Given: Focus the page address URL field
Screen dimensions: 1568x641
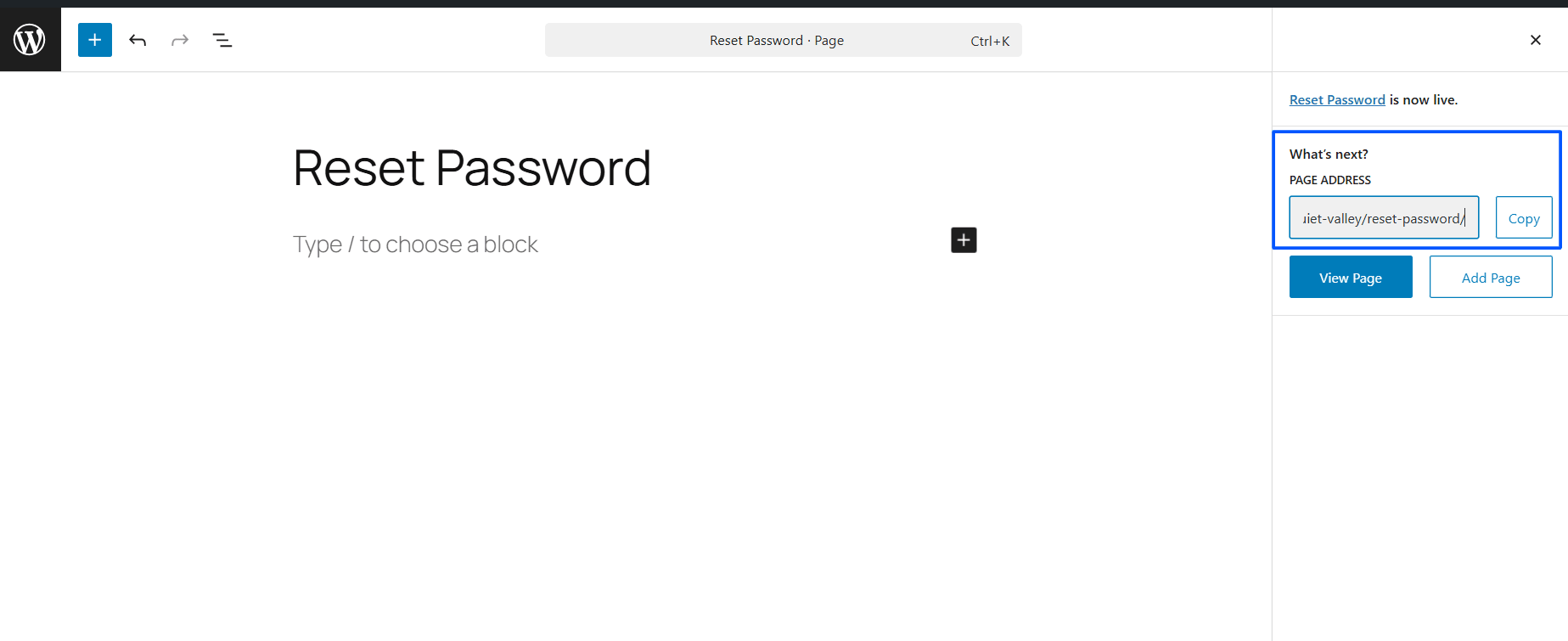Looking at the screenshot, I should (x=1384, y=217).
